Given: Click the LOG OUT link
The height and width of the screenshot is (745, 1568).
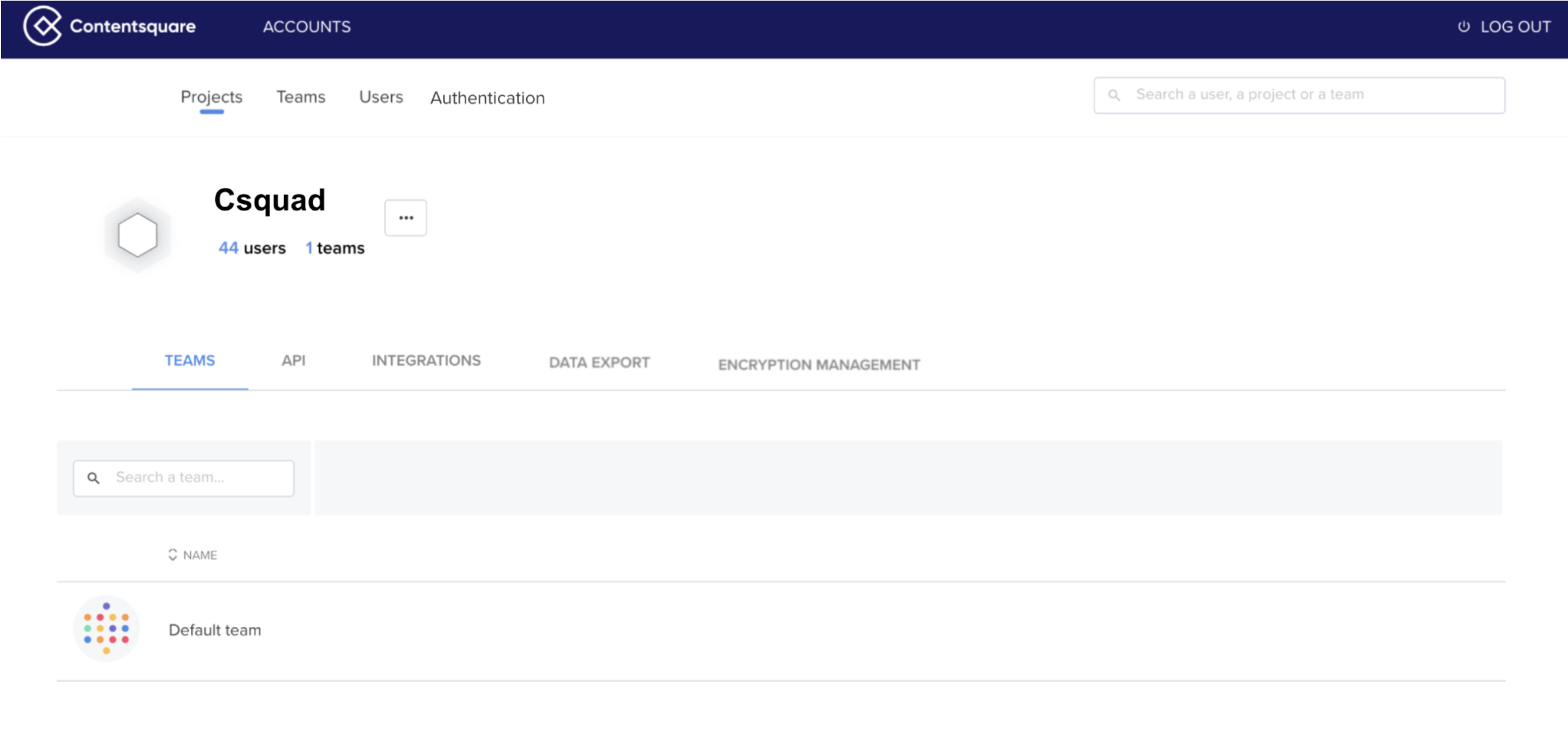Looking at the screenshot, I should 1515,27.
